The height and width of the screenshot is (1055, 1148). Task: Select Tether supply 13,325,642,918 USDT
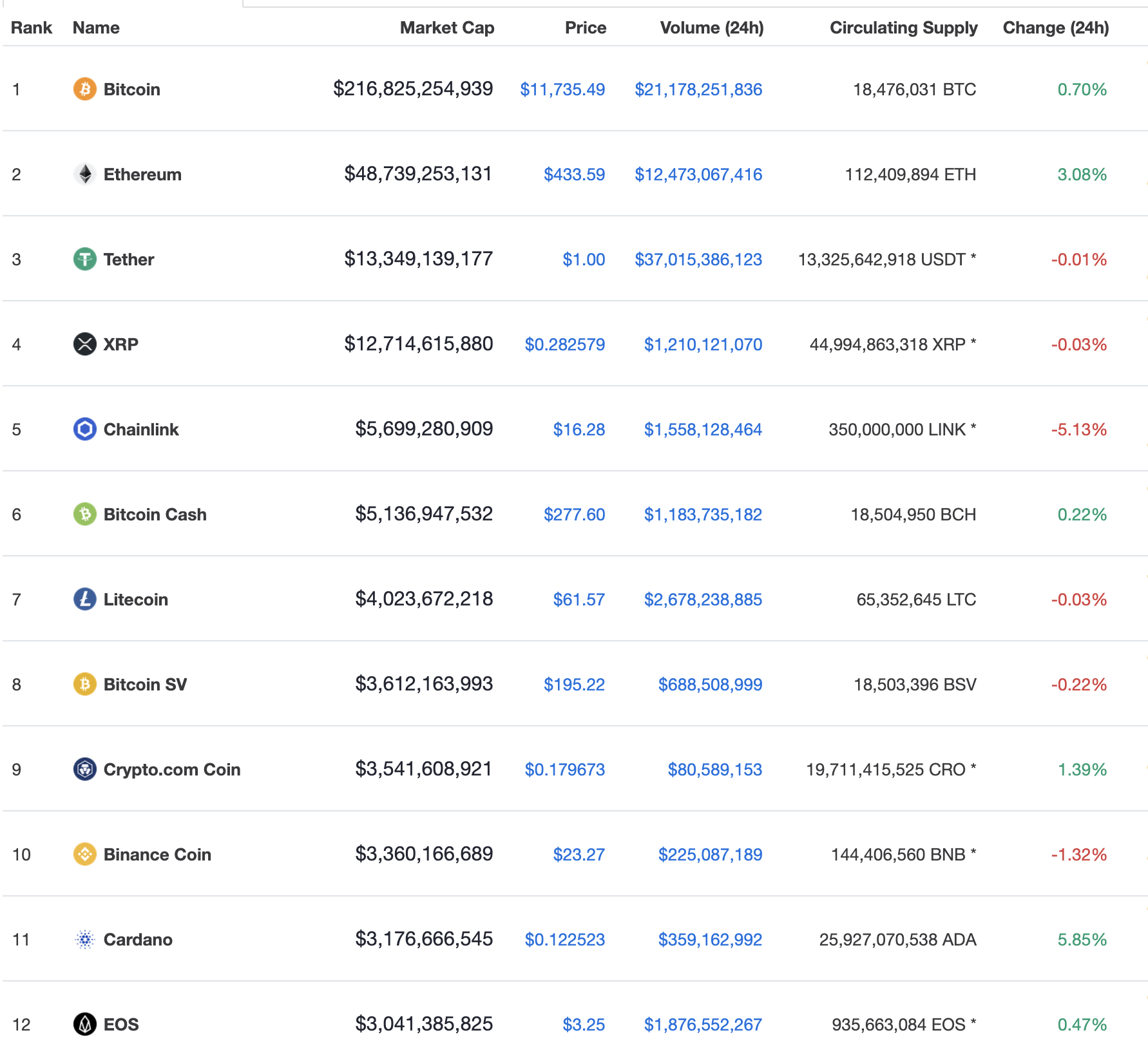point(887,259)
